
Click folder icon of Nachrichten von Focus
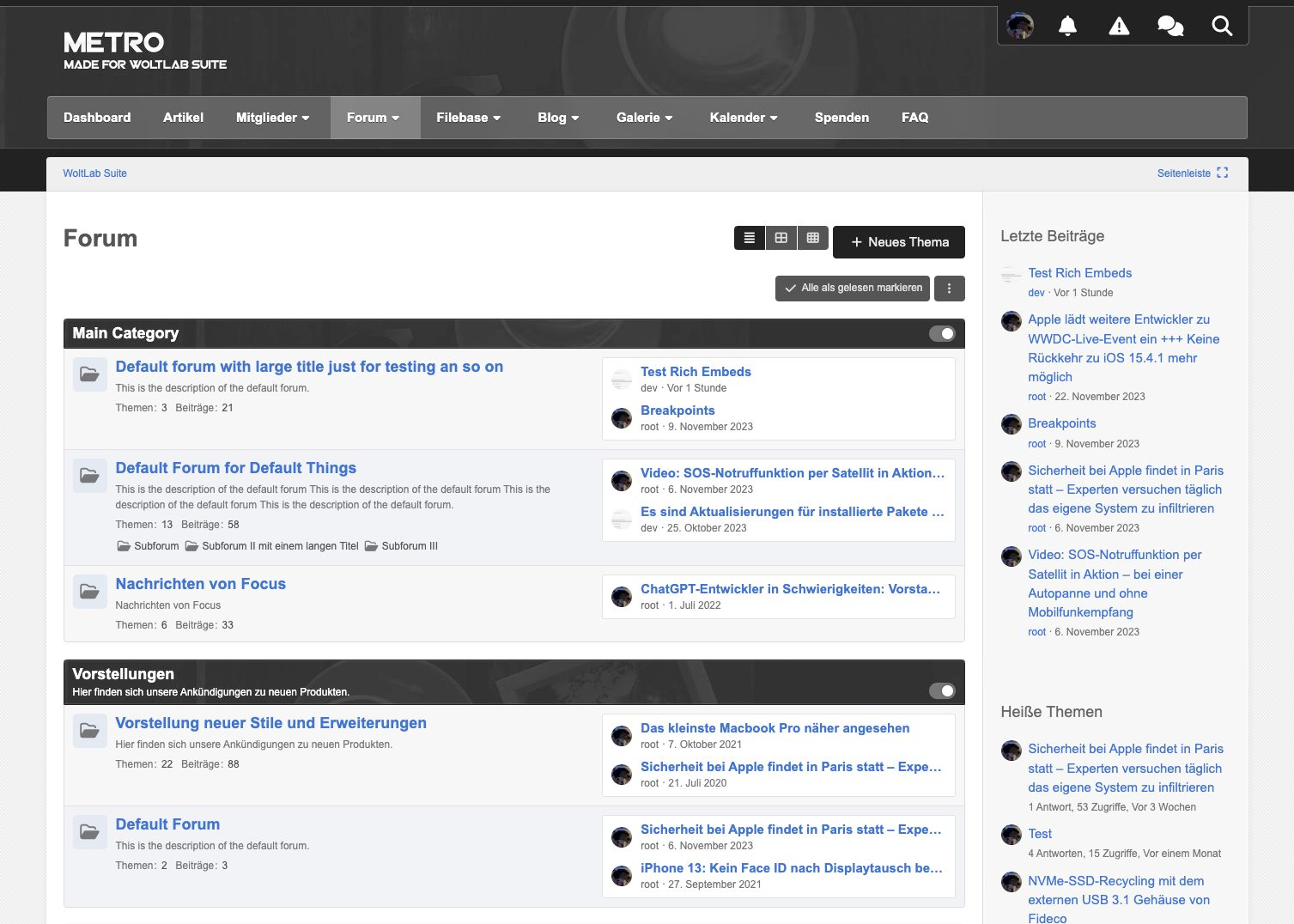tap(89, 592)
